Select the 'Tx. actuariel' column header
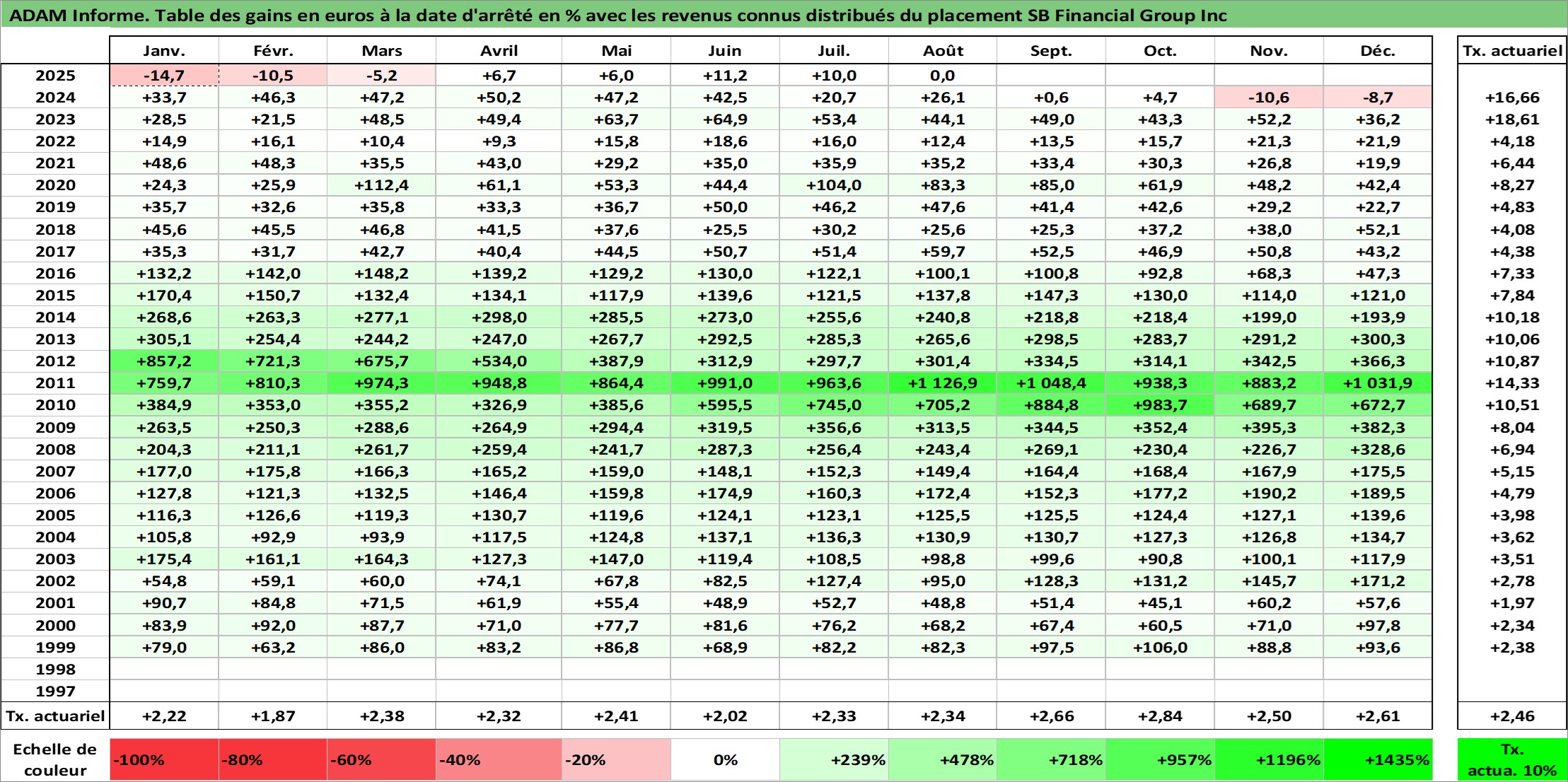The image size is (1568, 782). [1512, 51]
